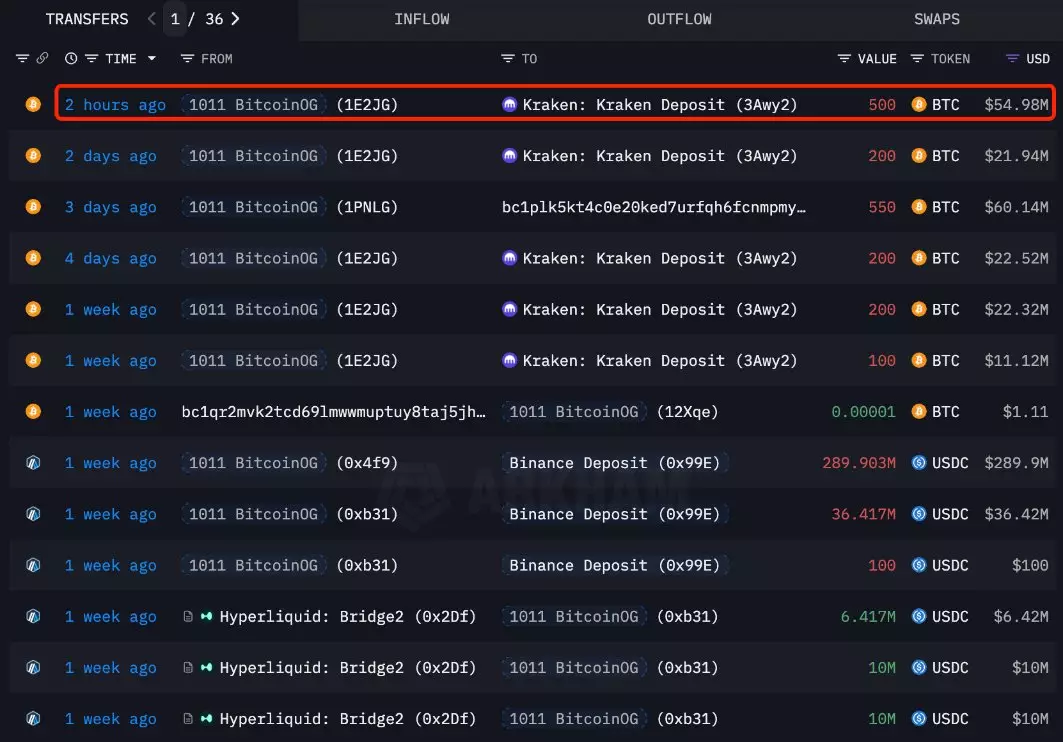Switch to the INFLOW tab
This screenshot has height=742, width=1063.
[421, 19]
